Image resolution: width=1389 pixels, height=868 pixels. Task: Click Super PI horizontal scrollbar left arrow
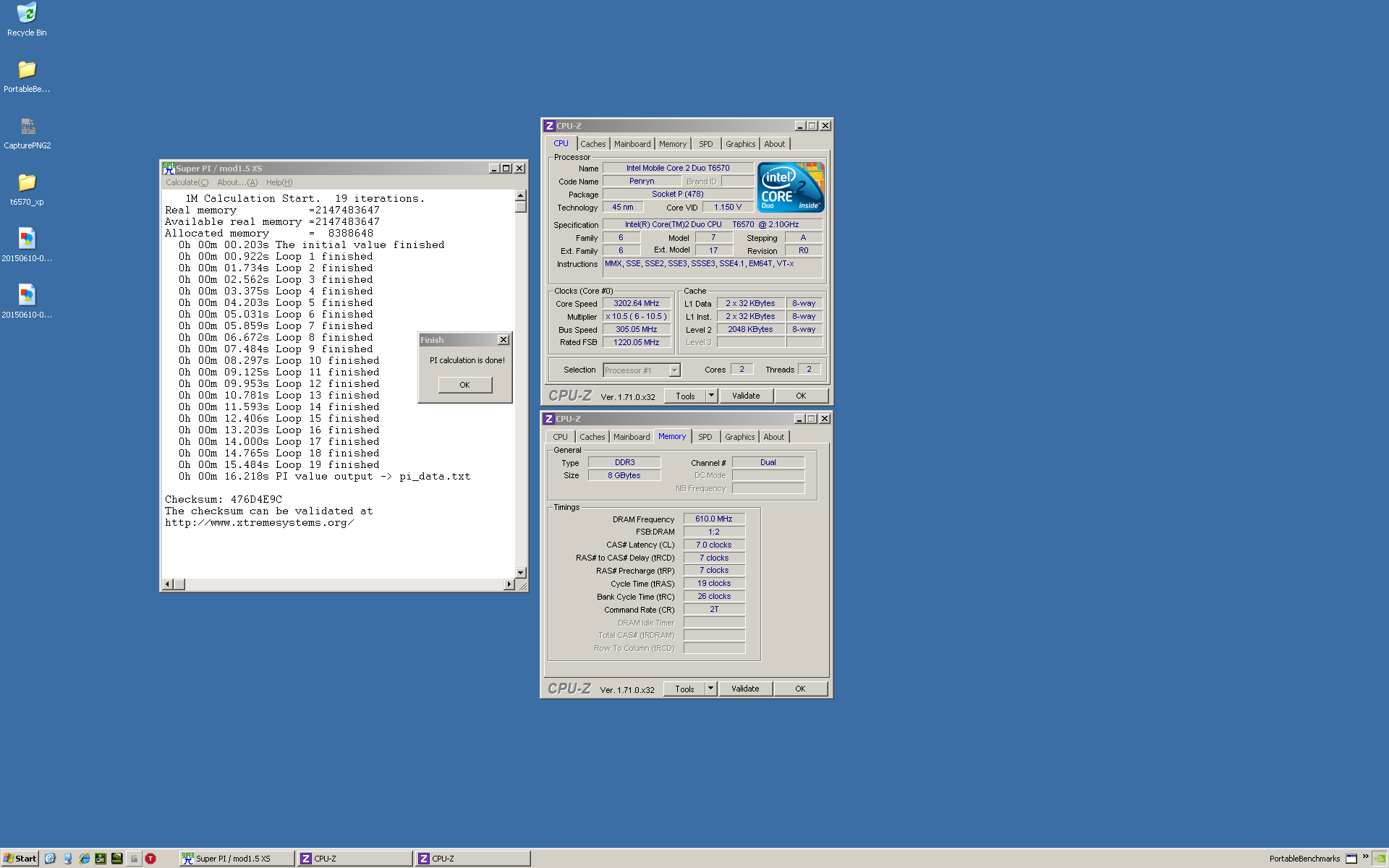(167, 584)
